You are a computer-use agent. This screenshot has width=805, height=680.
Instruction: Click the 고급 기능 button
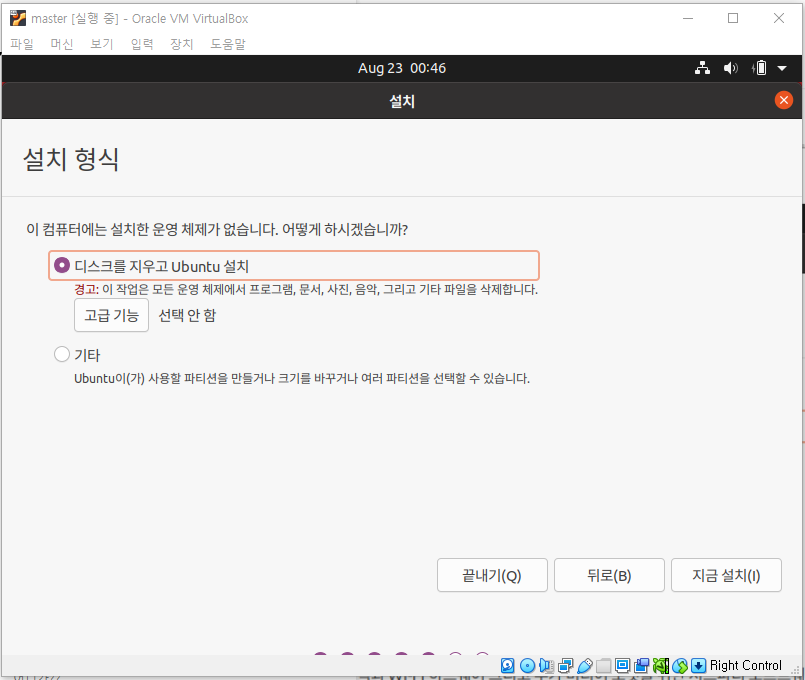(x=111, y=315)
